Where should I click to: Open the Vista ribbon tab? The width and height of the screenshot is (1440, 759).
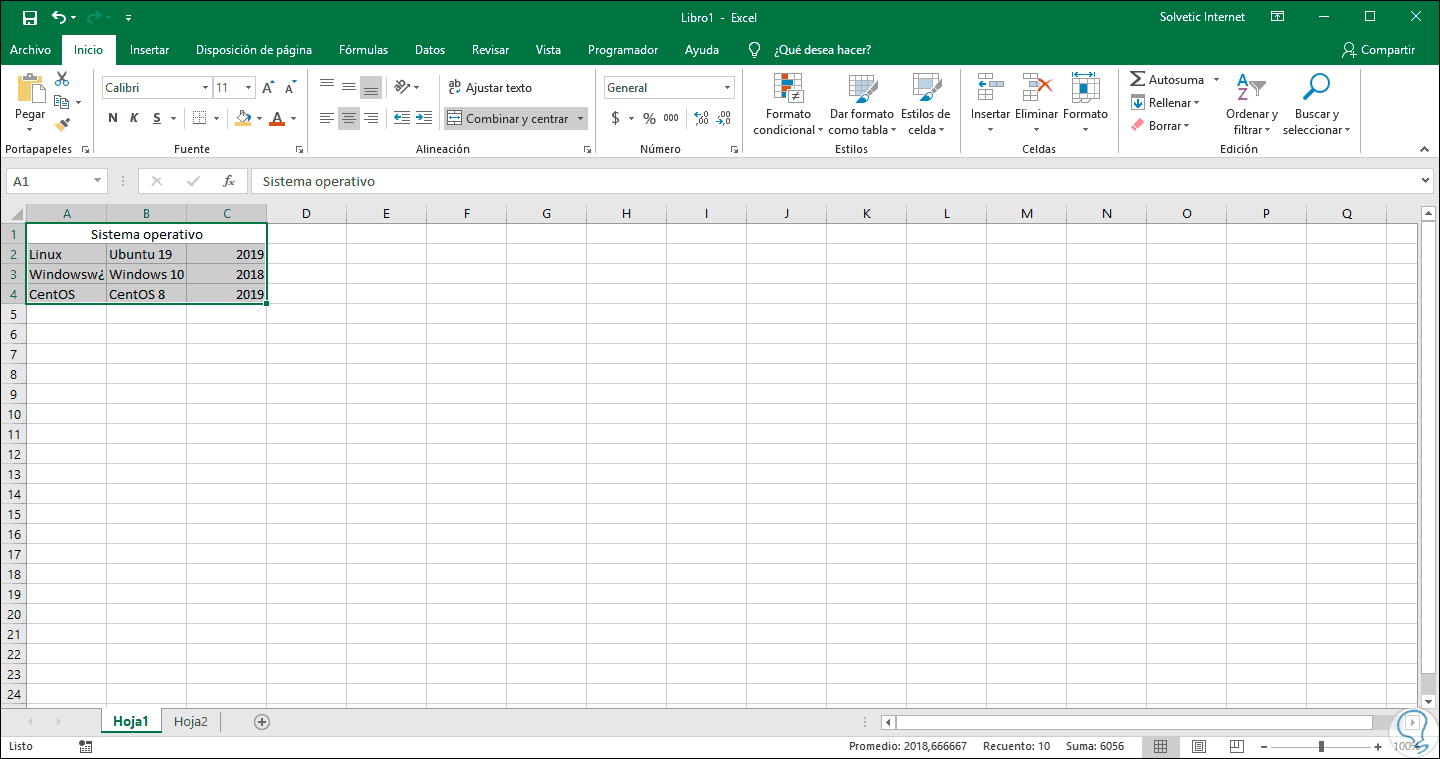tap(548, 50)
